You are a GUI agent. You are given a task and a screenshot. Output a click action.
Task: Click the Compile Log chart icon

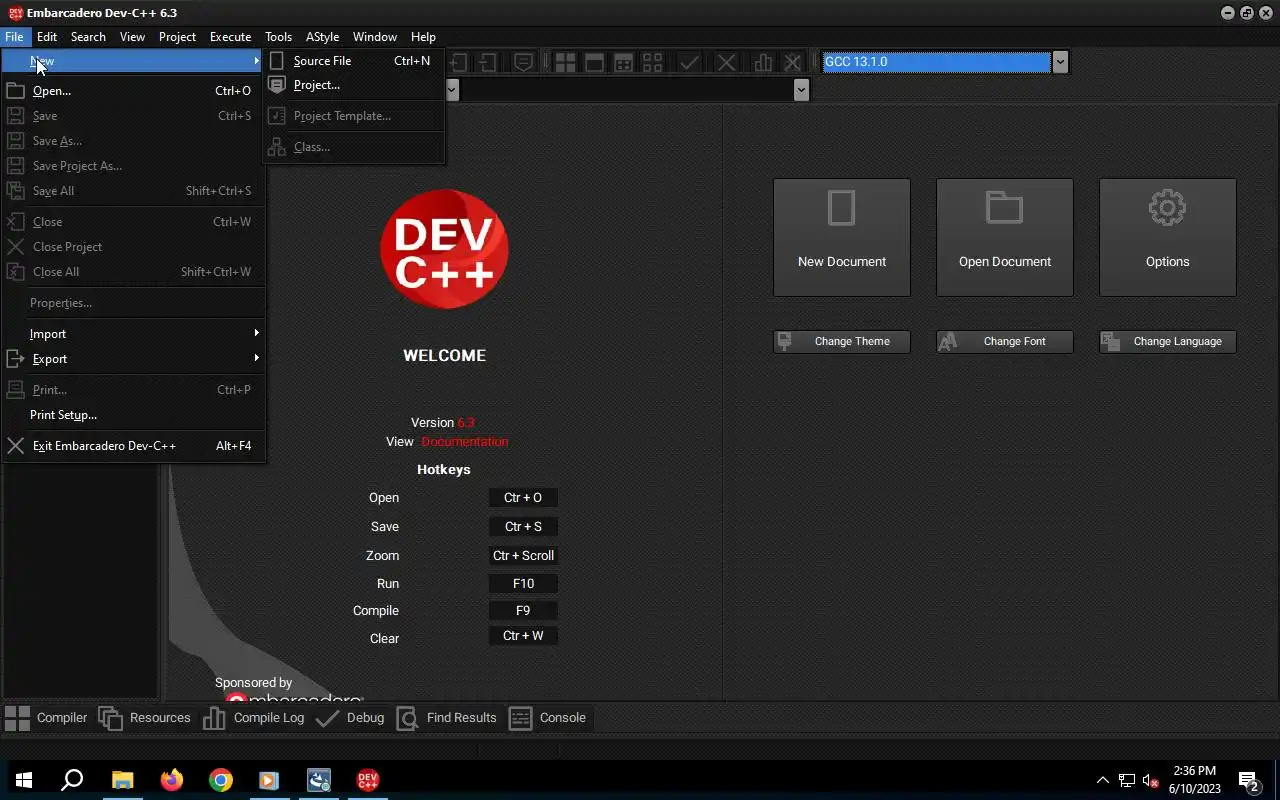[x=214, y=717]
